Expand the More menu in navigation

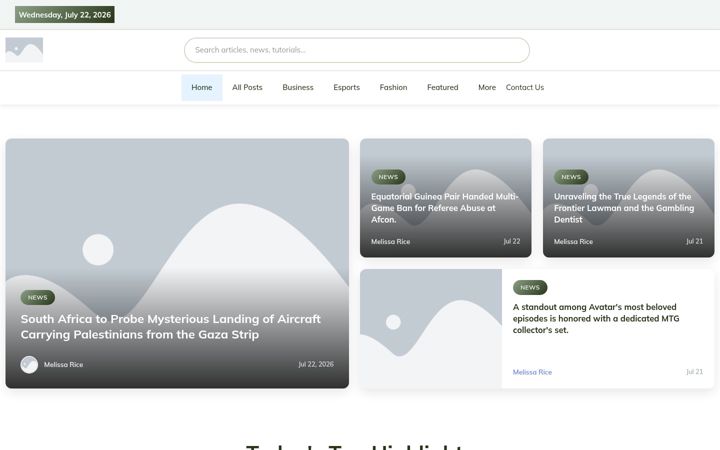tap(487, 87)
